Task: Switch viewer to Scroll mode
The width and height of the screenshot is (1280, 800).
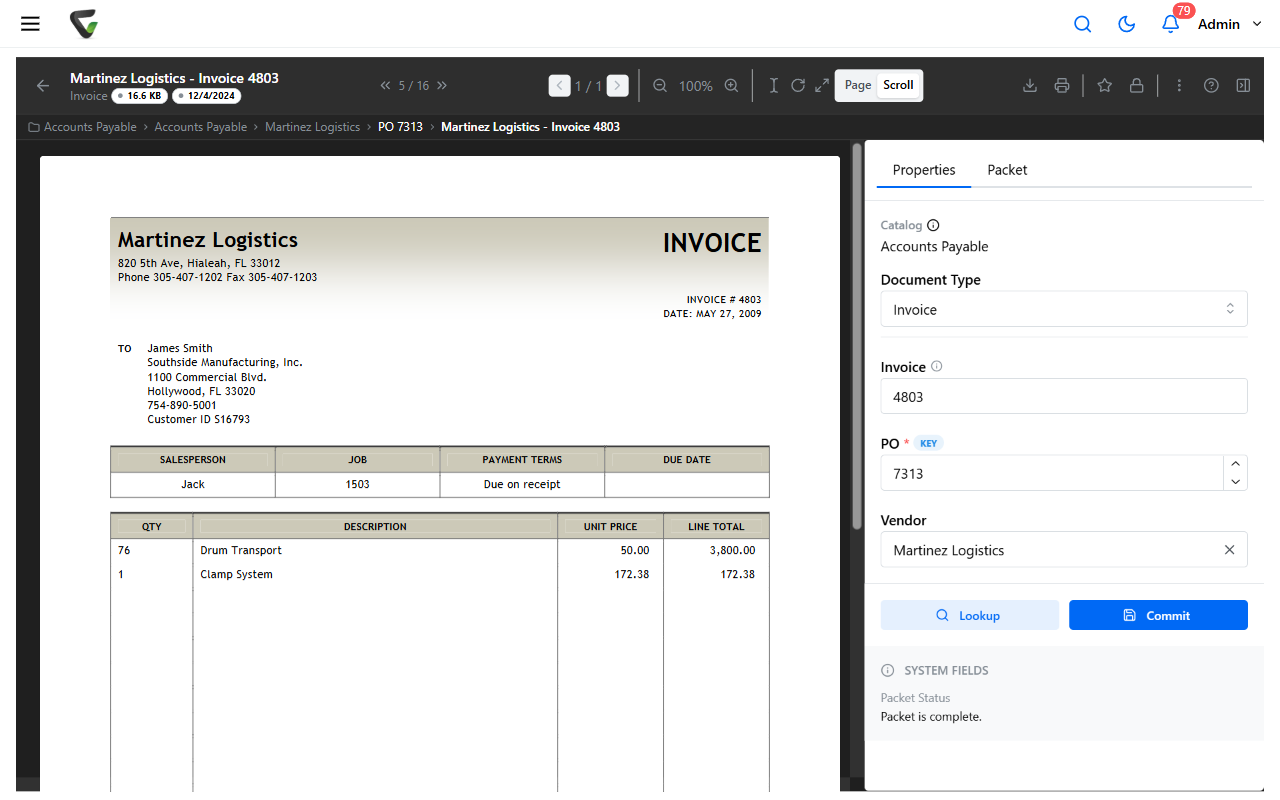Action: [x=898, y=85]
